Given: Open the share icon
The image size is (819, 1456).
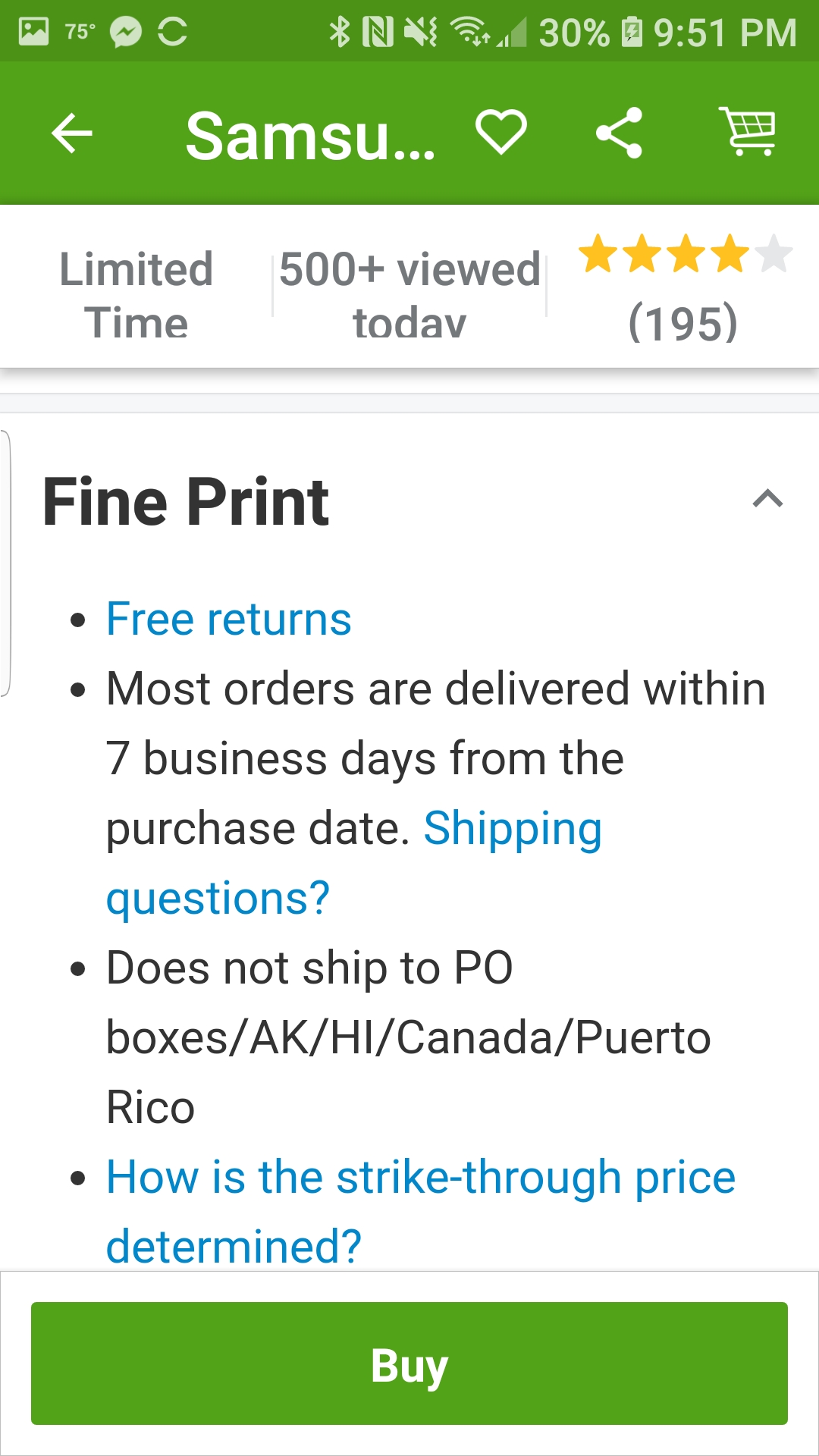Looking at the screenshot, I should click(620, 133).
